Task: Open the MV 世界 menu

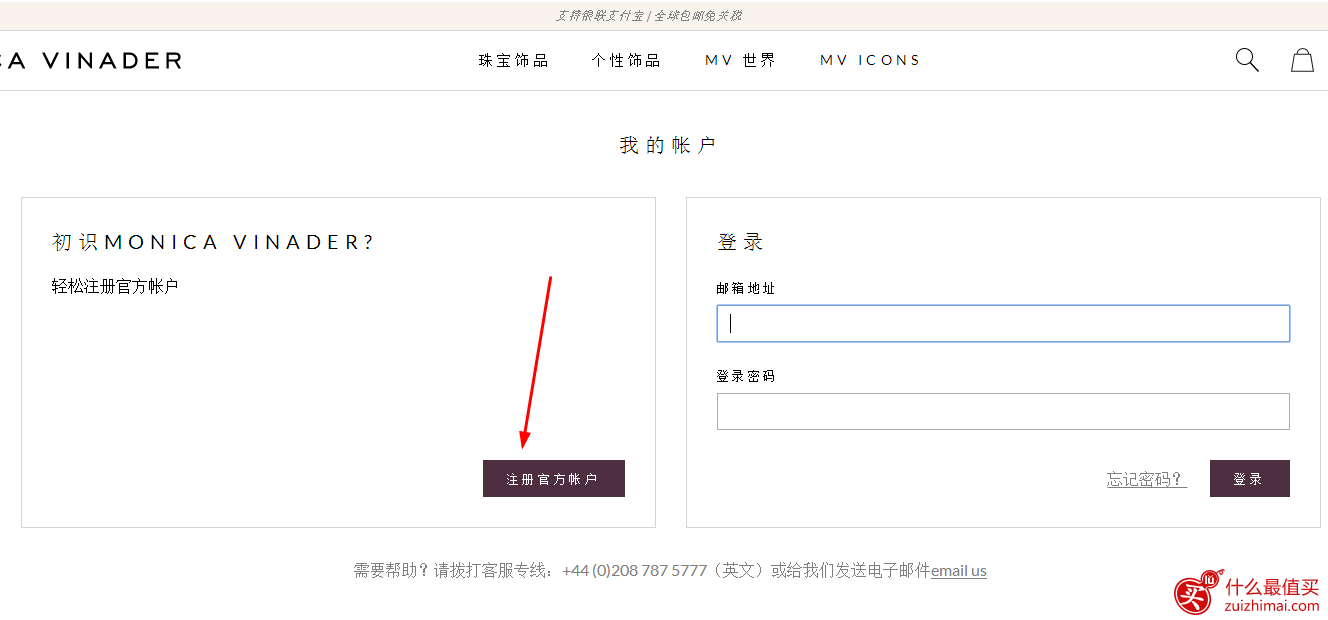Action: click(740, 60)
